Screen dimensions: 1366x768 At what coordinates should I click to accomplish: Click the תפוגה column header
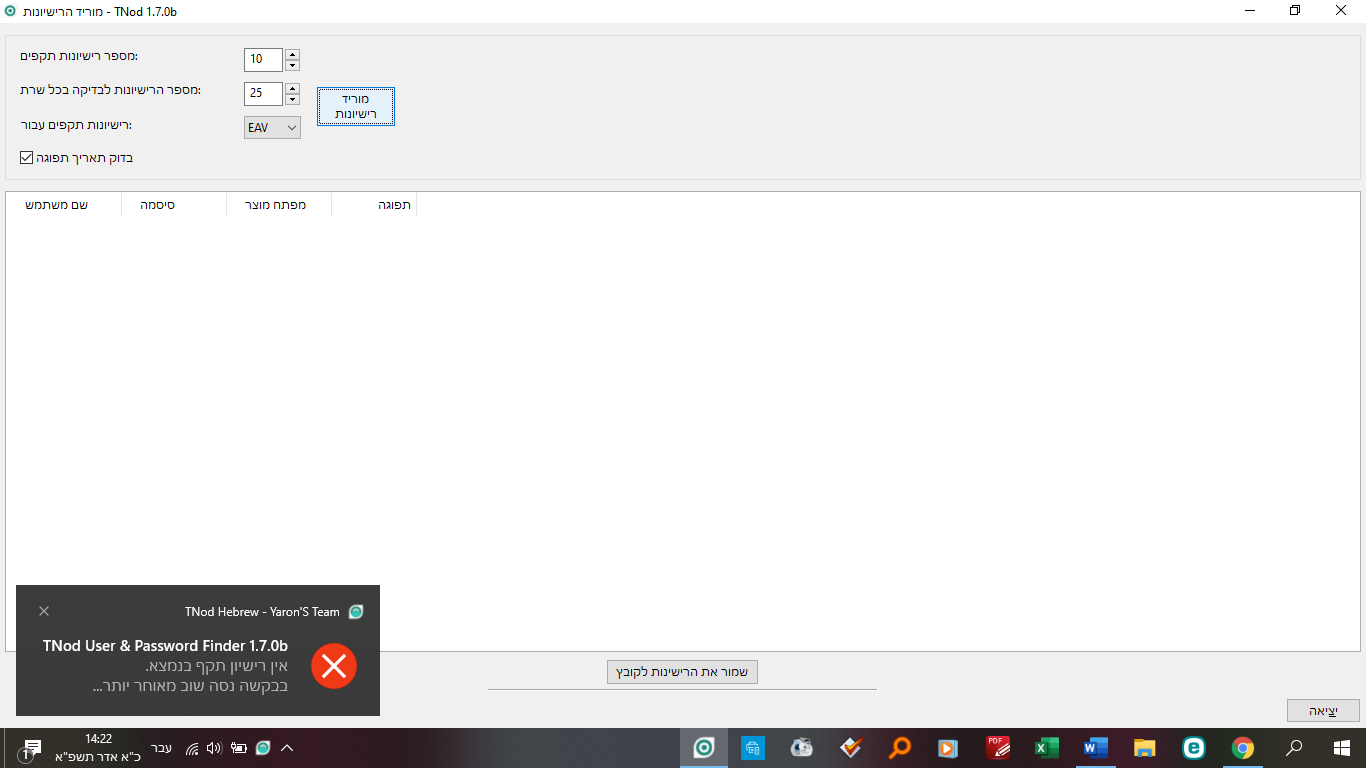(x=374, y=205)
